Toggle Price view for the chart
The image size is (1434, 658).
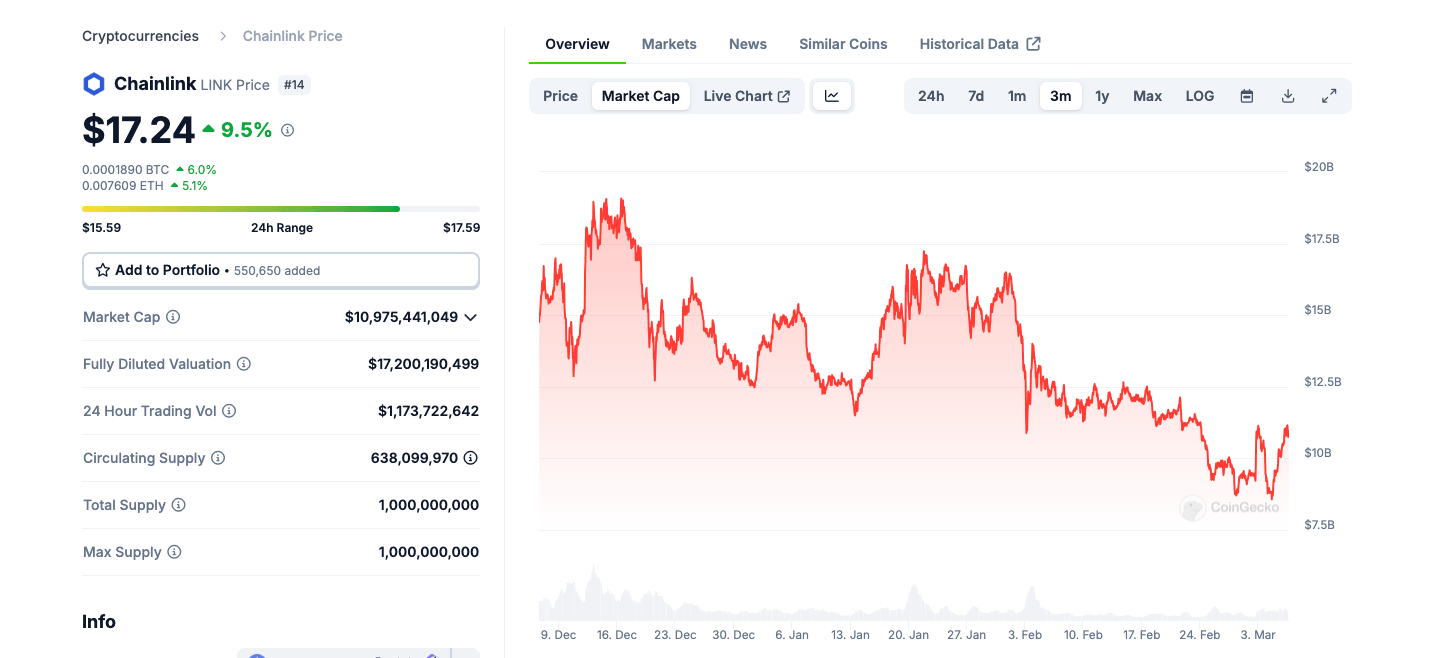560,95
